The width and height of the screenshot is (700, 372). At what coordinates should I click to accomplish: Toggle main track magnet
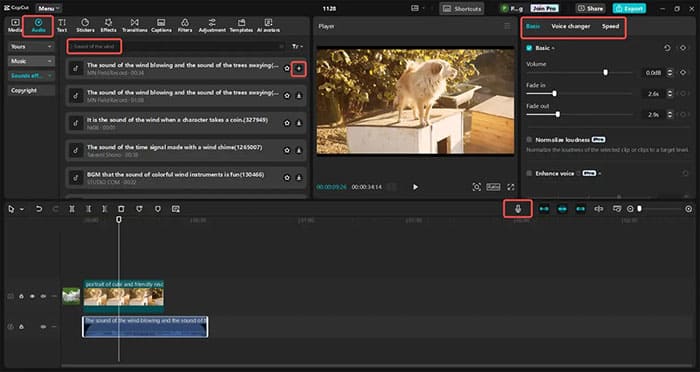pyautogui.click(x=544, y=209)
